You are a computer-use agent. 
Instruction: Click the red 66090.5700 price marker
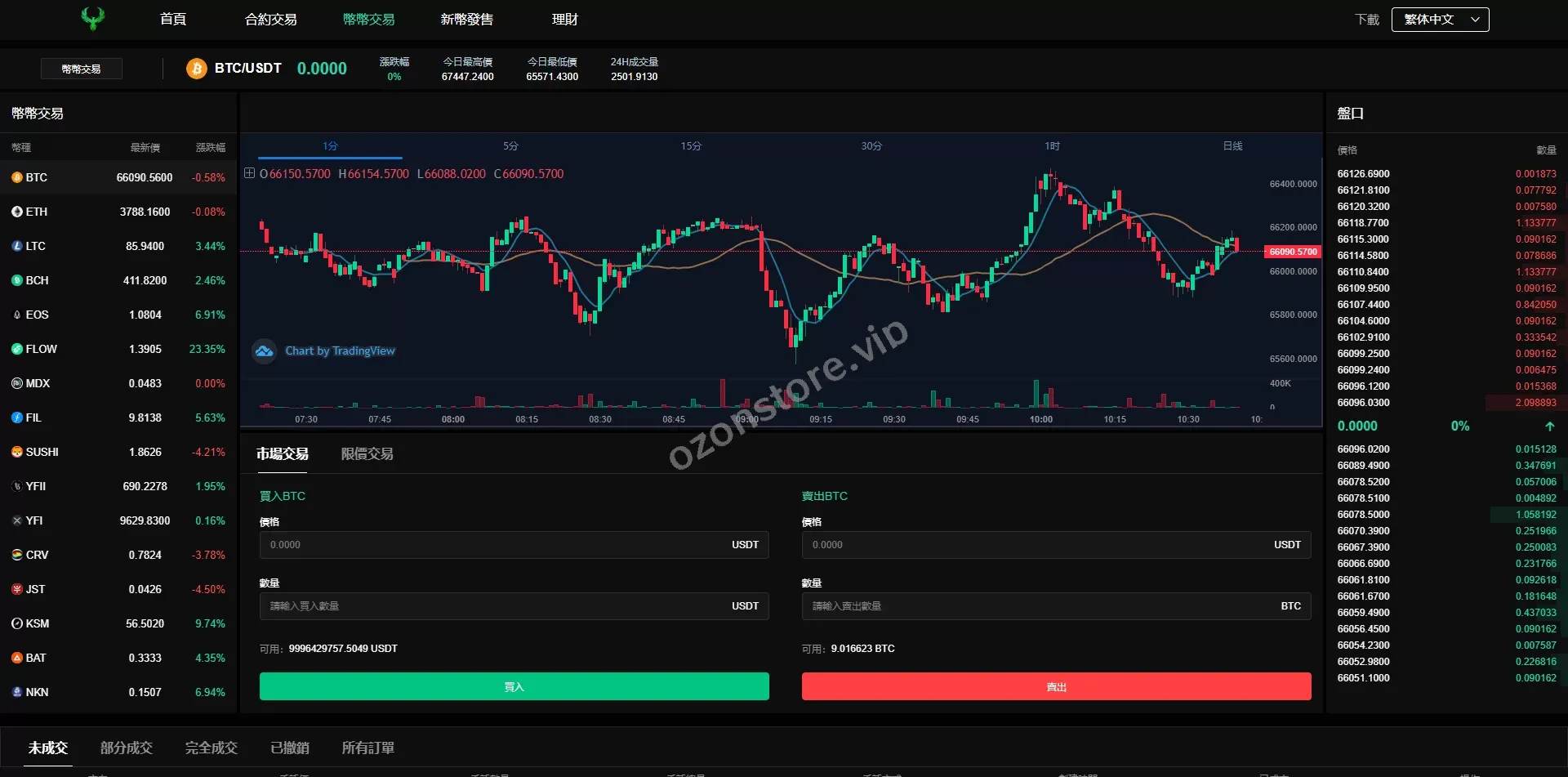[1292, 252]
